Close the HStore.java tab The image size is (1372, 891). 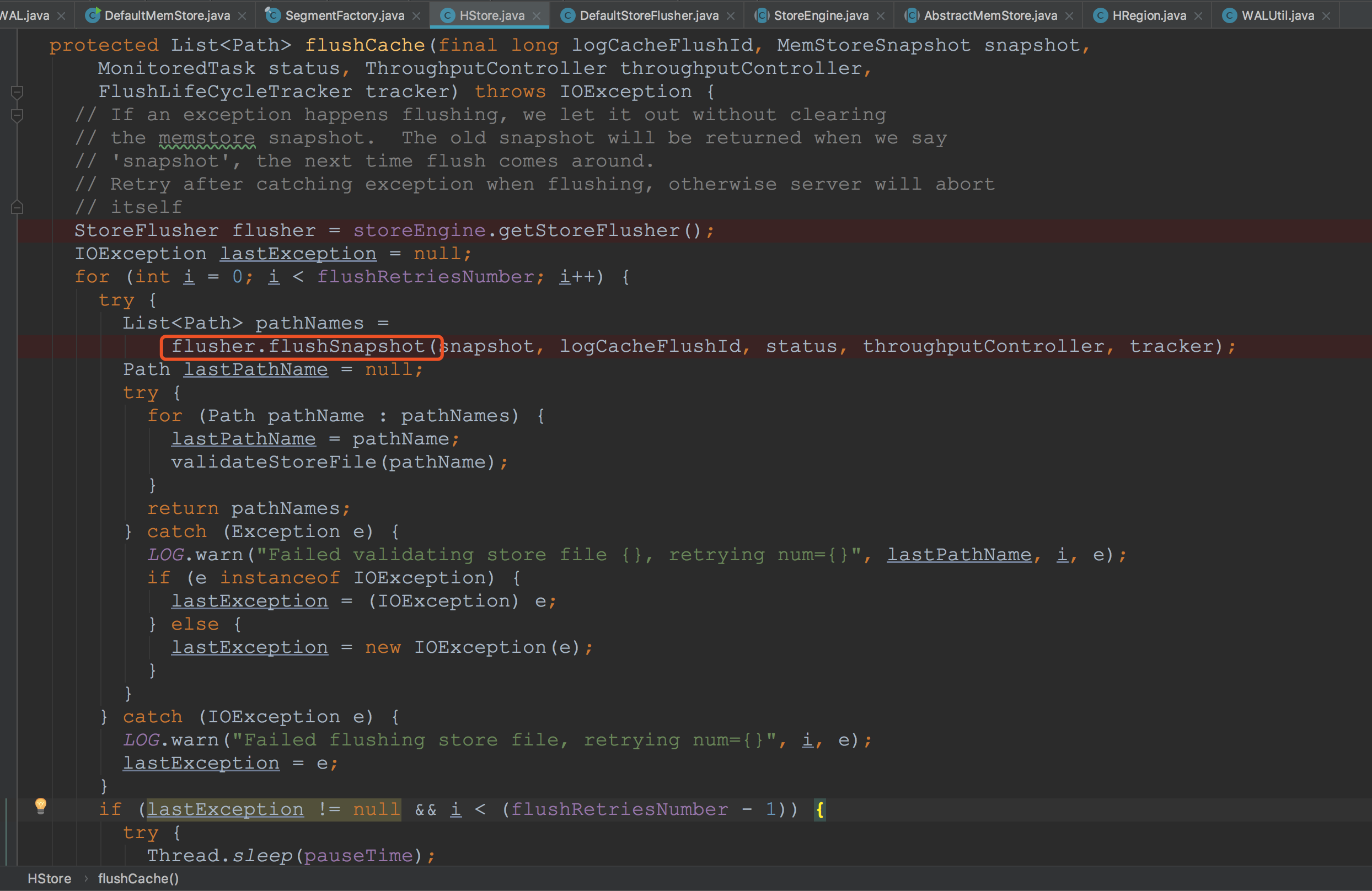537,16
